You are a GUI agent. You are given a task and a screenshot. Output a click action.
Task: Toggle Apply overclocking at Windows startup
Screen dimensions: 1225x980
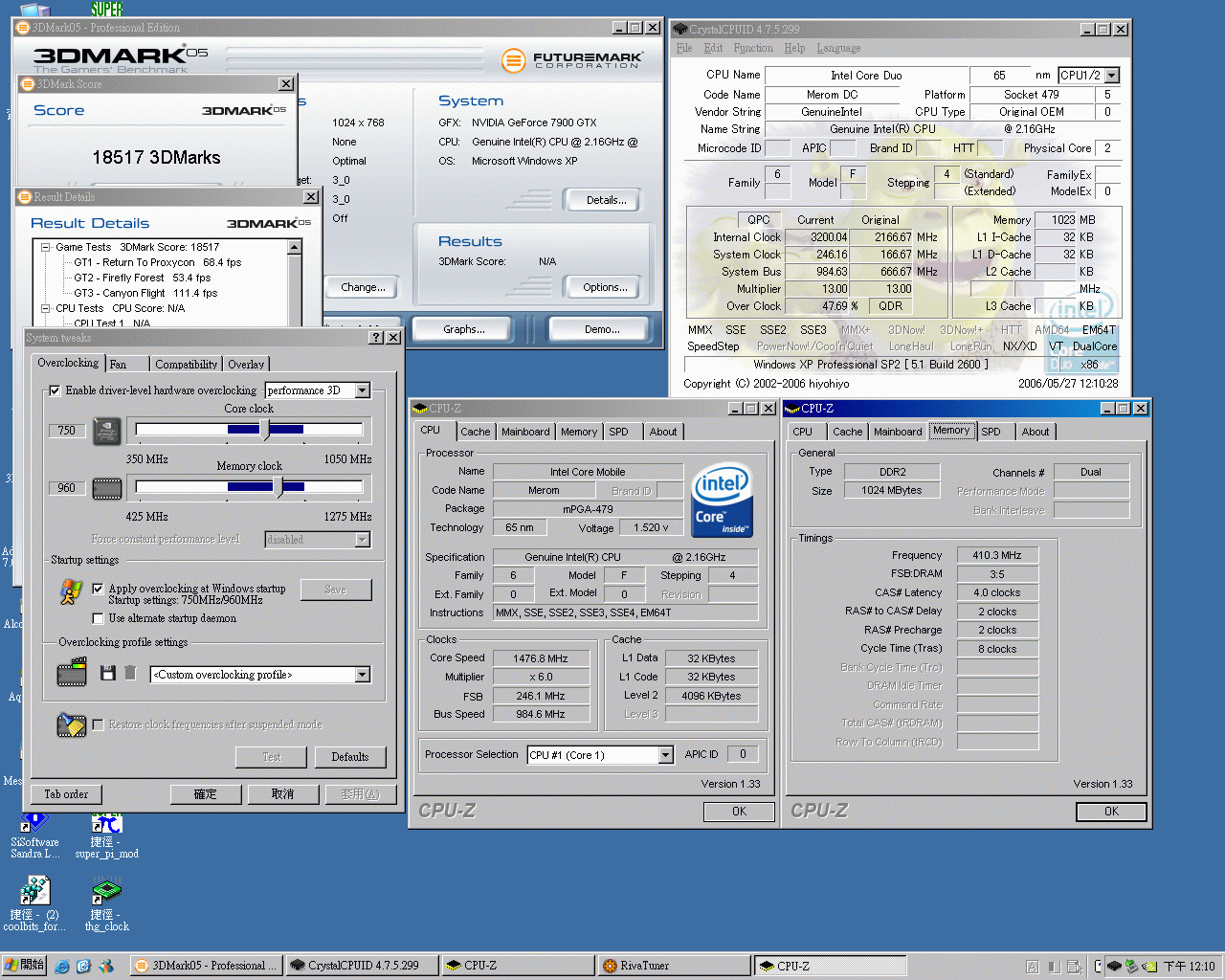click(x=98, y=589)
